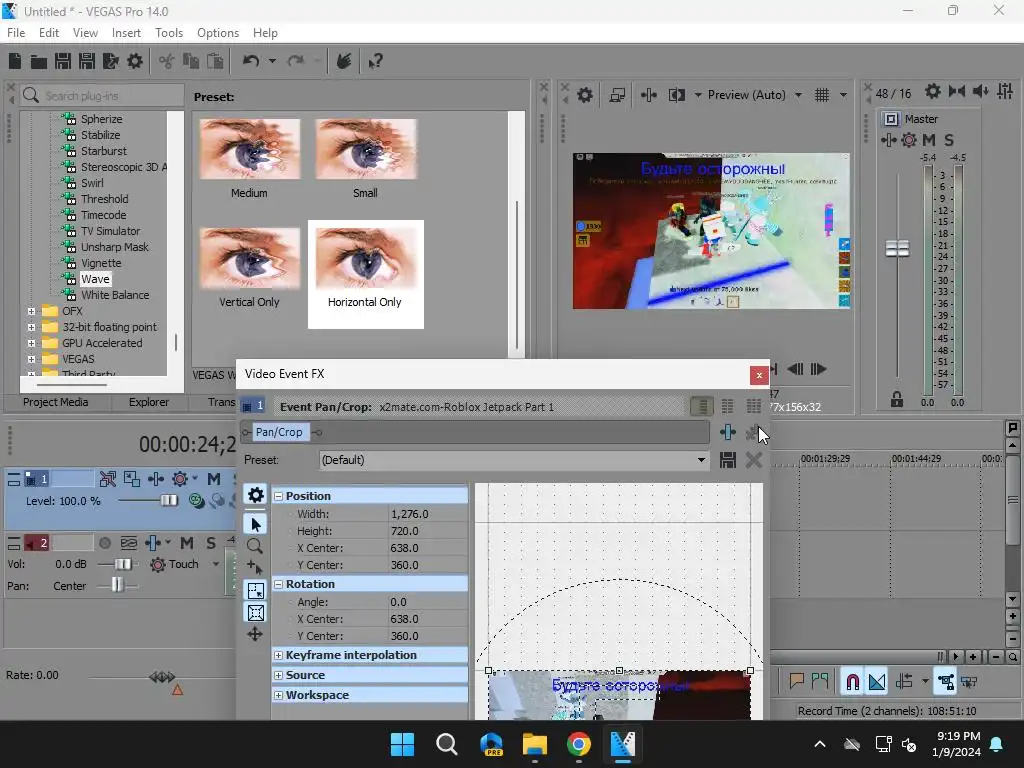The width and height of the screenshot is (1024, 768).
Task: Toggle Master bus Solo S button
Action: tap(949, 140)
